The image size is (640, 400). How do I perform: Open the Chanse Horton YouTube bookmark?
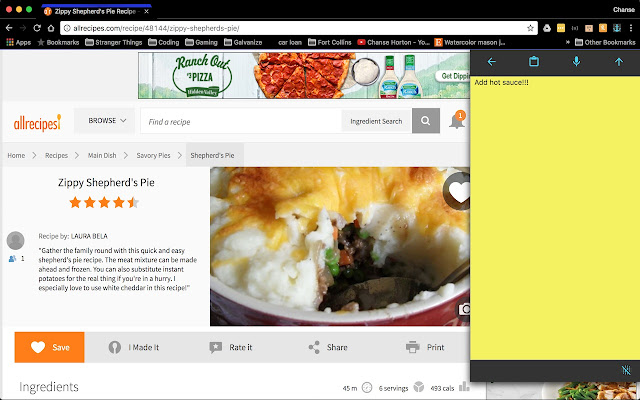(393, 42)
